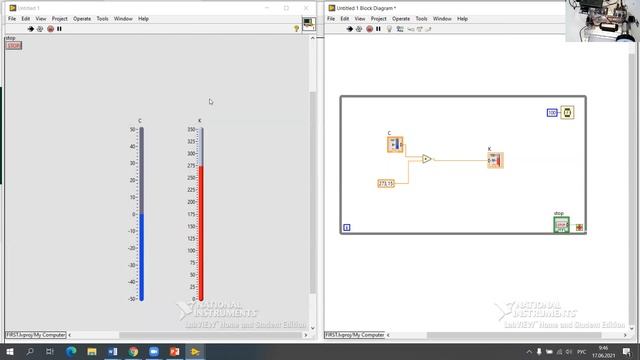Open View menu in Block Diagram window
Viewport: 640px width, 360px height.
[360, 19]
